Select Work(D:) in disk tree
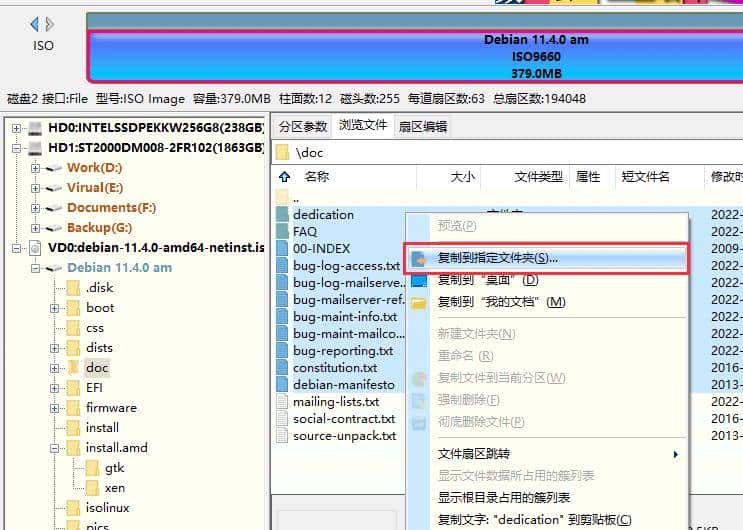The image size is (743, 530). click(x=94, y=167)
